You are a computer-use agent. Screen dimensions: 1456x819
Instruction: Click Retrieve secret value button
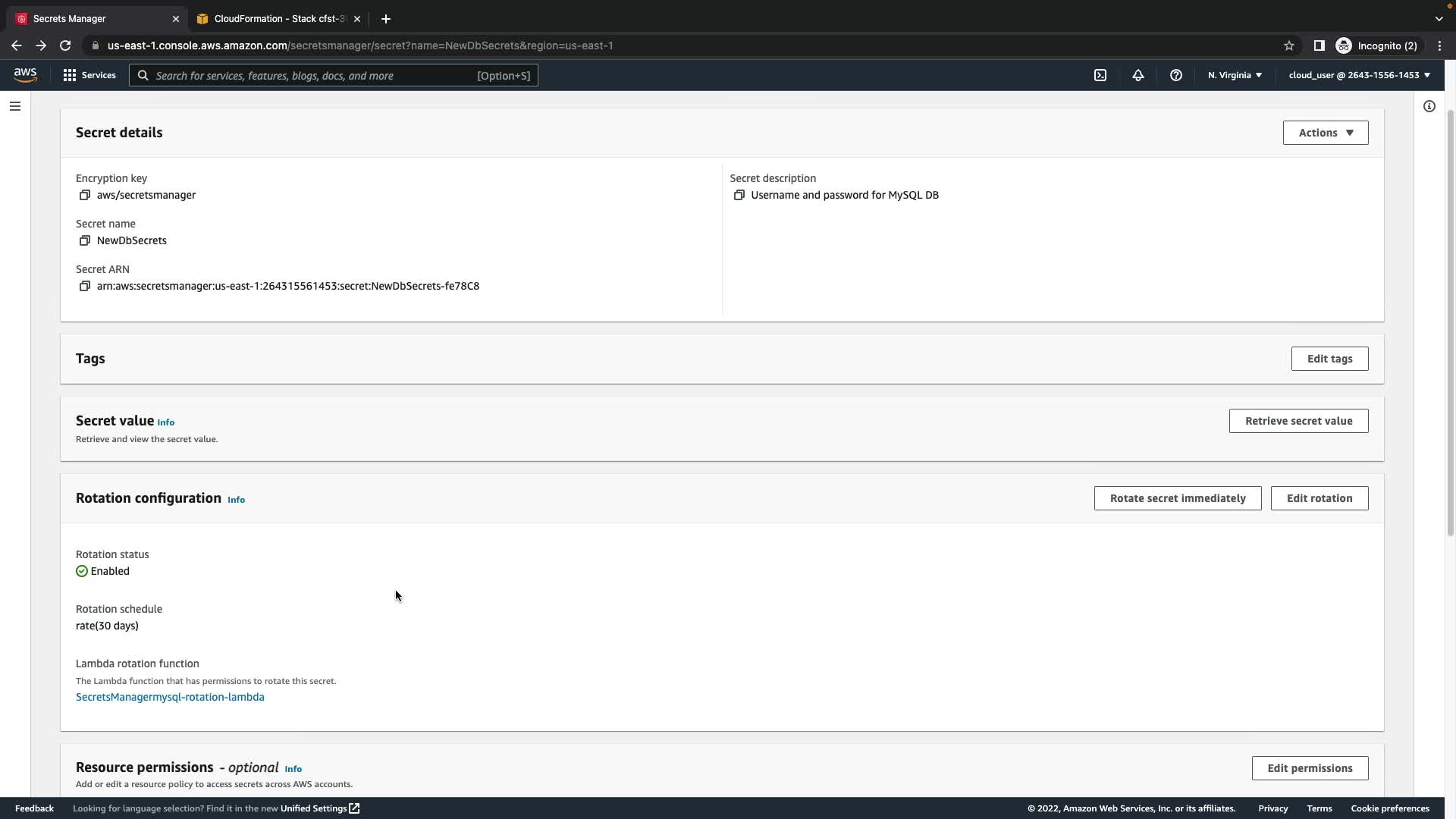click(1298, 421)
